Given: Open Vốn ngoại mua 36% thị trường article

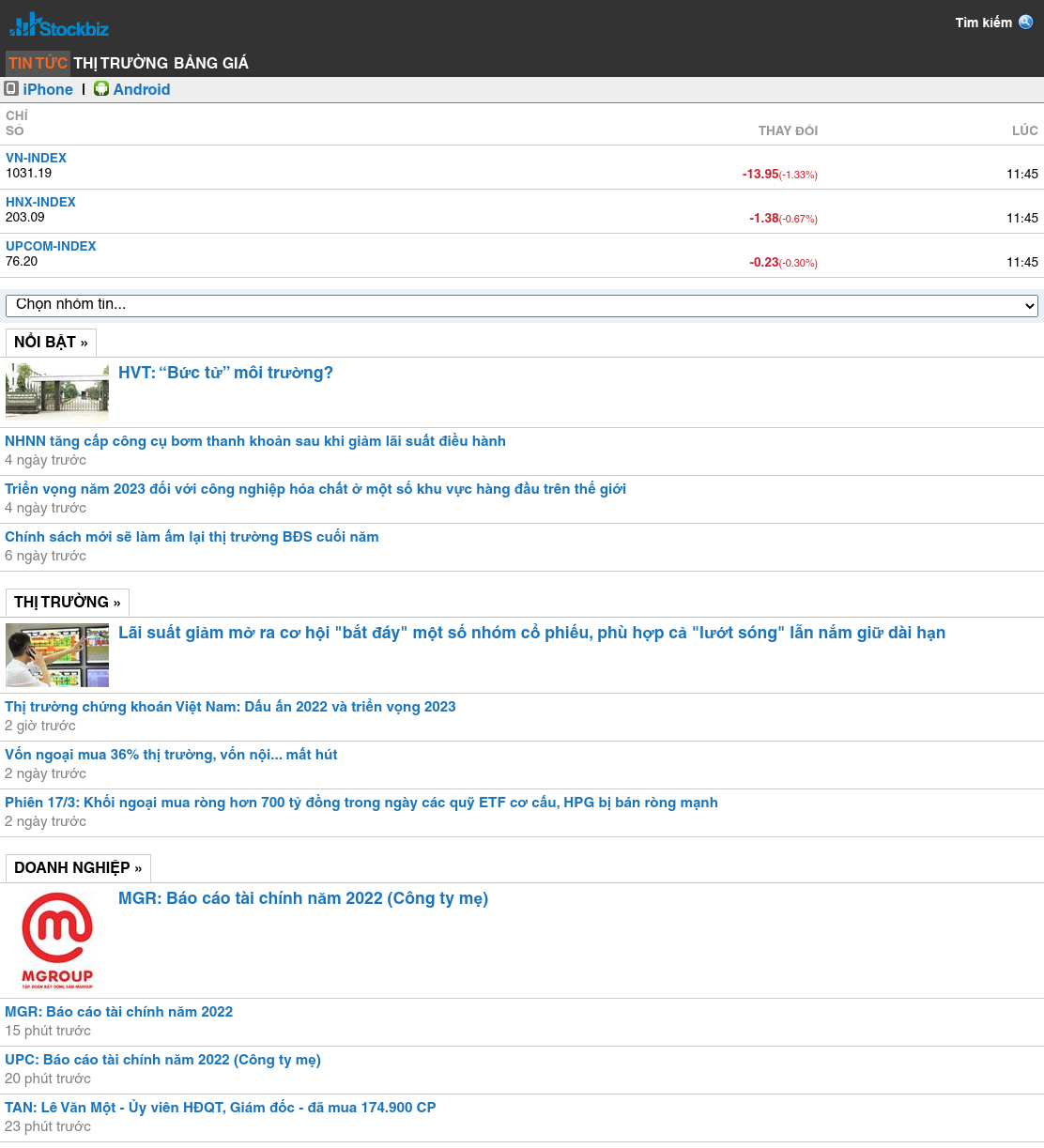Looking at the screenshot, I should click(171, 755).
